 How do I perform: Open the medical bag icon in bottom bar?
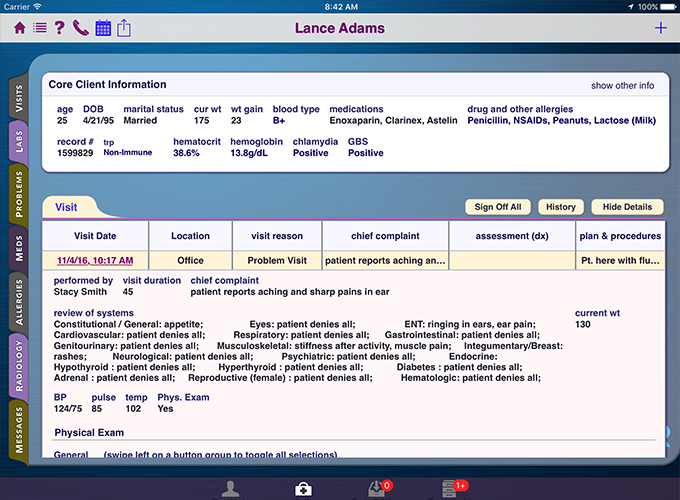point(303,489)
